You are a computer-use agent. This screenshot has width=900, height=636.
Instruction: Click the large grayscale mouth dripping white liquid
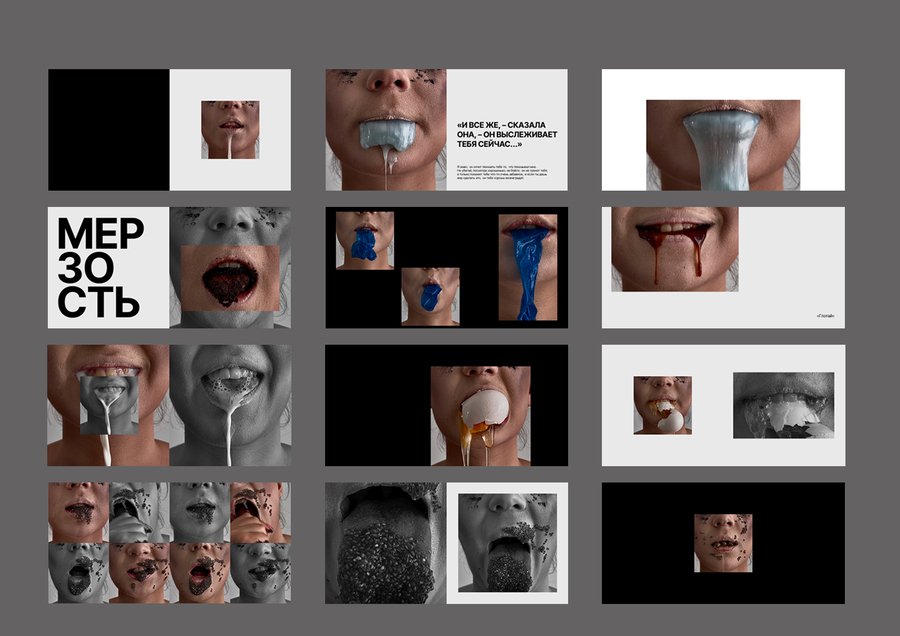(230, 405)
